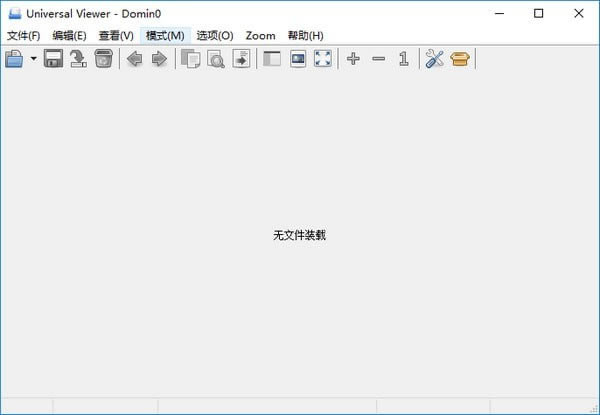Click the status bar resize grip
Screen dimensions: 600x415
click(x=592, y=408)
